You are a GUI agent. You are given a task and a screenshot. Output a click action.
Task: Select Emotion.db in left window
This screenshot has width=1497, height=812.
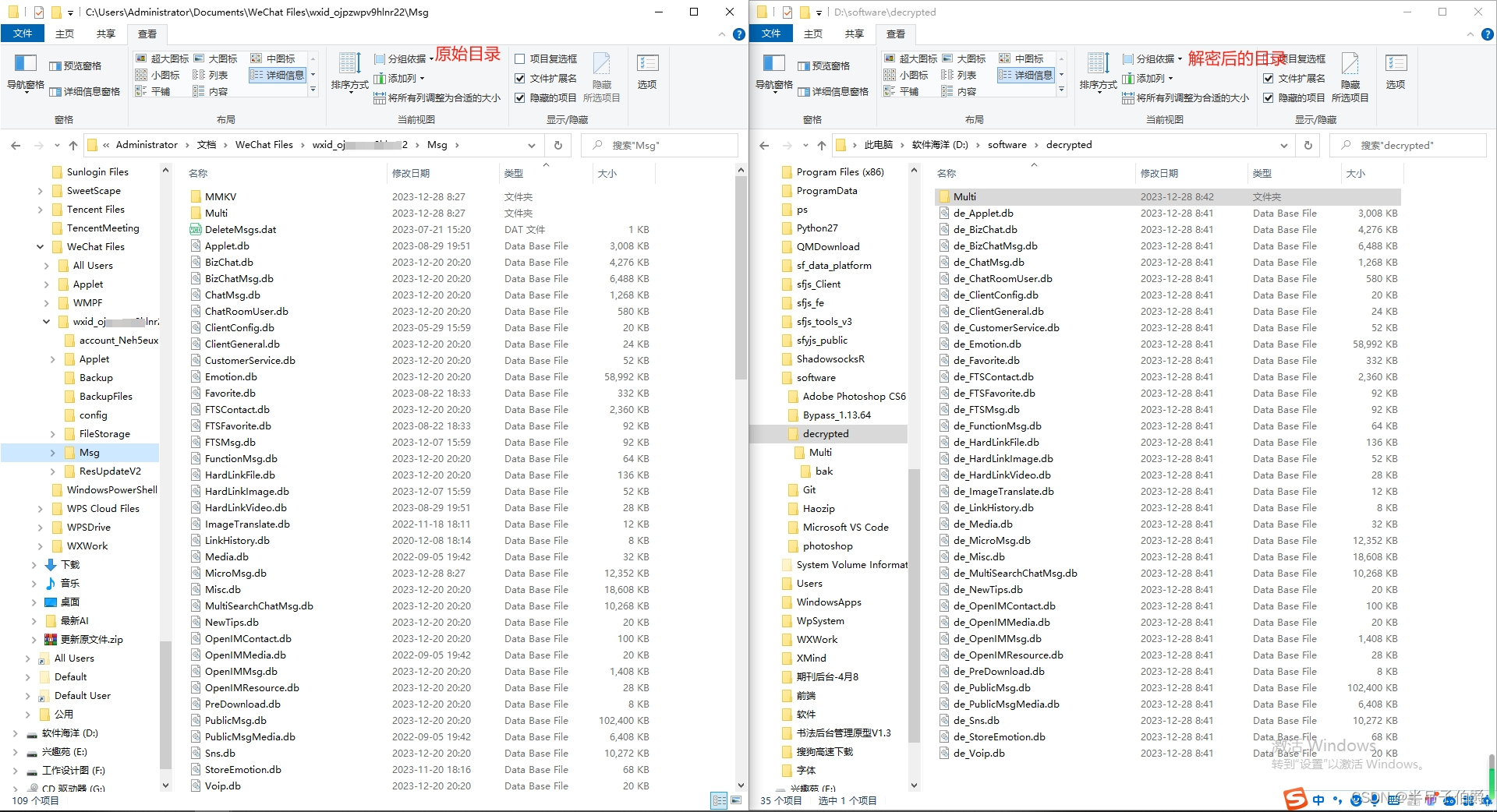pyautogui.click(x=421, y=377)
